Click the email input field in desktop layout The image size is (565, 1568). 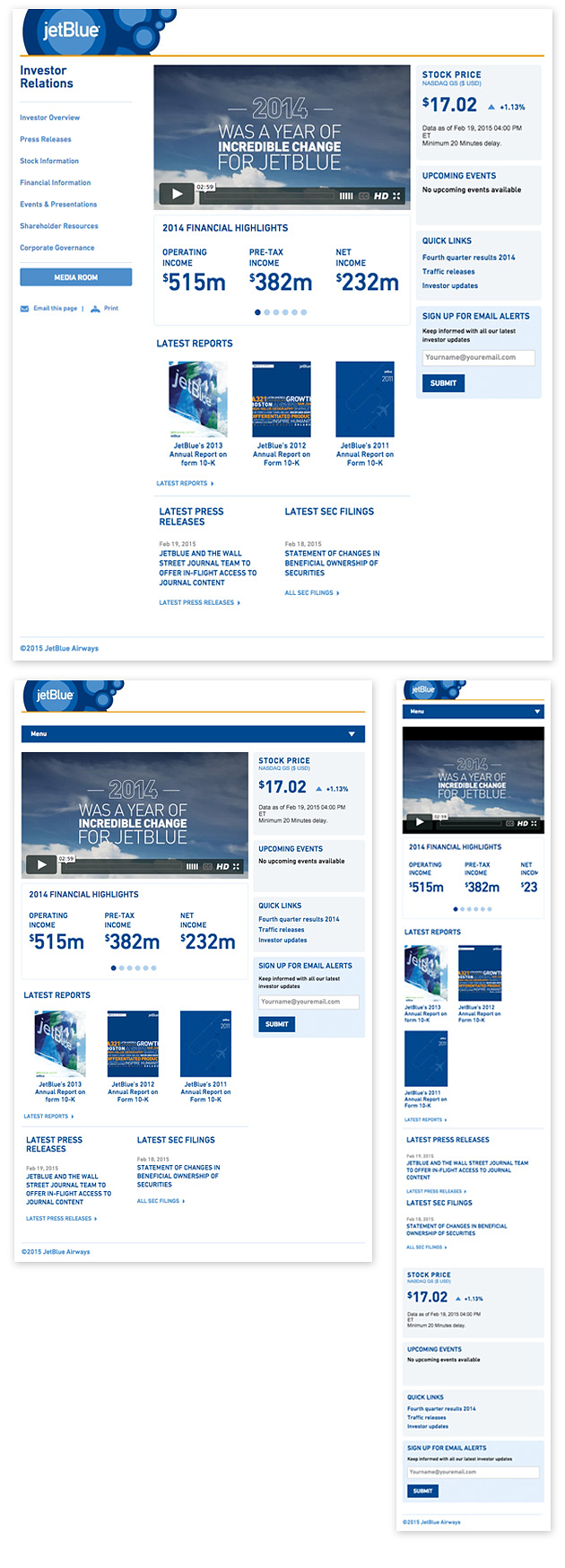click(479, 358)
